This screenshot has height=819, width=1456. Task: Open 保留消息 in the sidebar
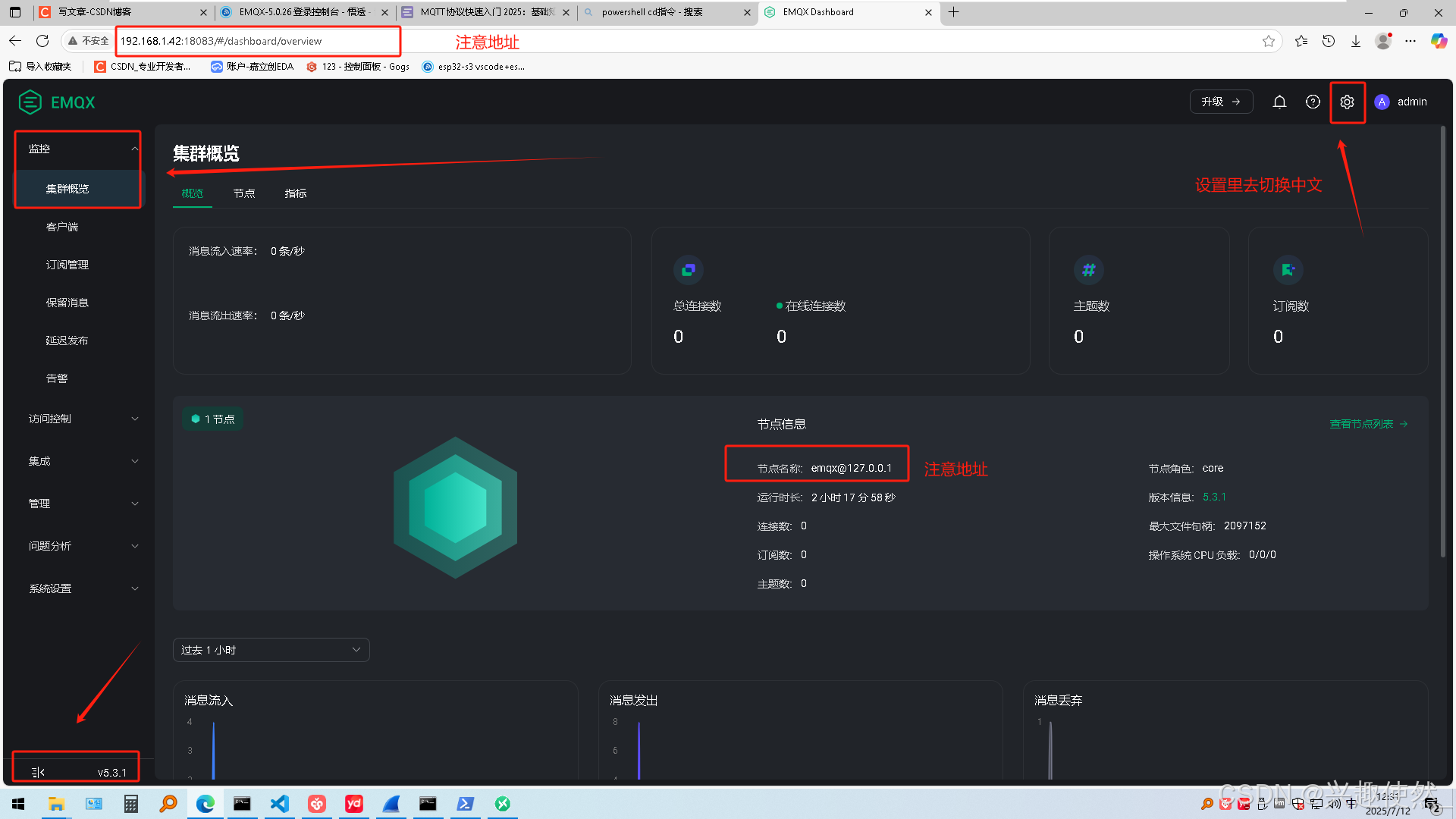(x=67, y=303)
